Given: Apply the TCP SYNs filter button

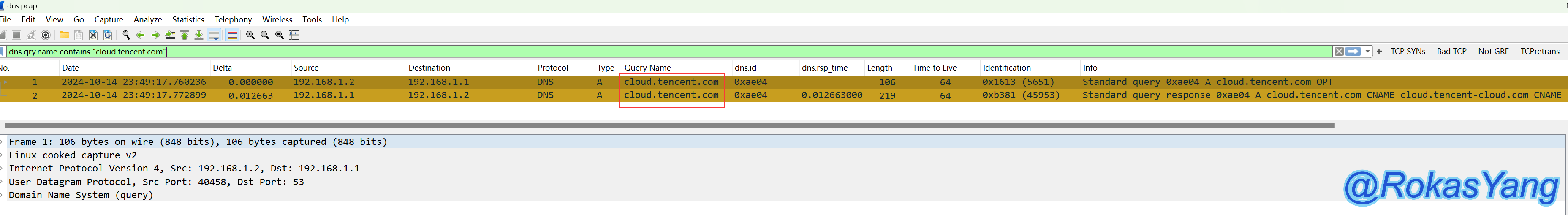Looking at the screenshot, I should tap(1407, 52).
